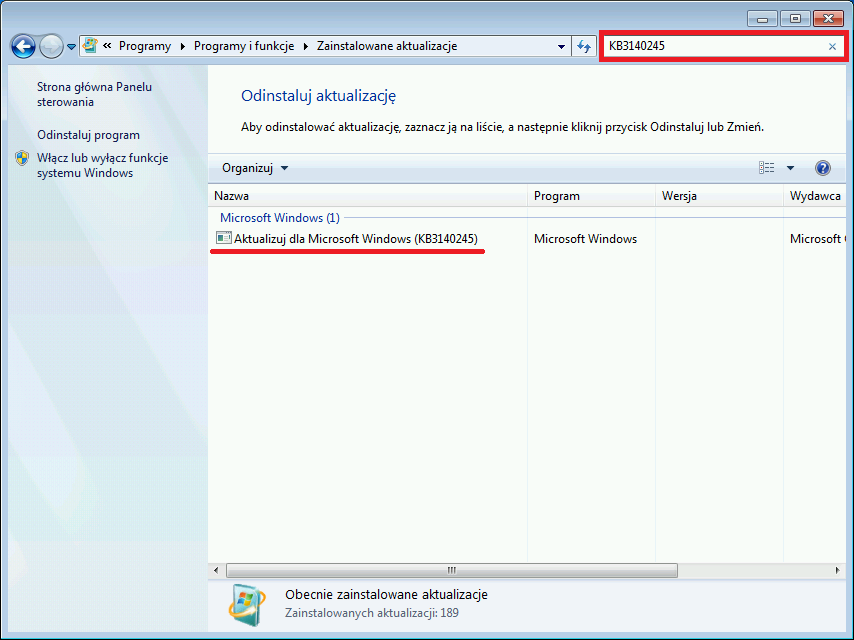The width and height of the screenshot is (854, 640).
Task: Sort by the Wydawca column header
Action: click(x=815, y=196)
